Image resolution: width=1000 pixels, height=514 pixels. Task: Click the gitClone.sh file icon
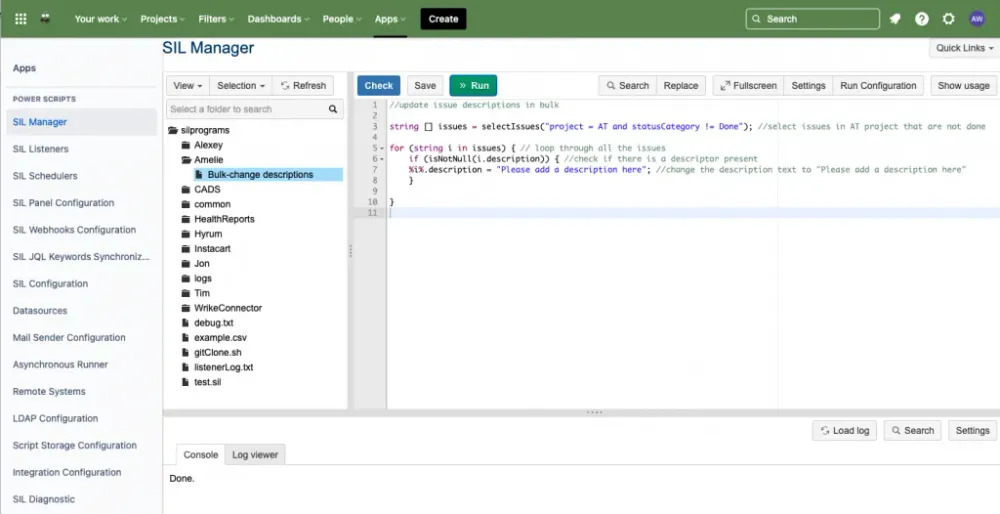point(186,352)
